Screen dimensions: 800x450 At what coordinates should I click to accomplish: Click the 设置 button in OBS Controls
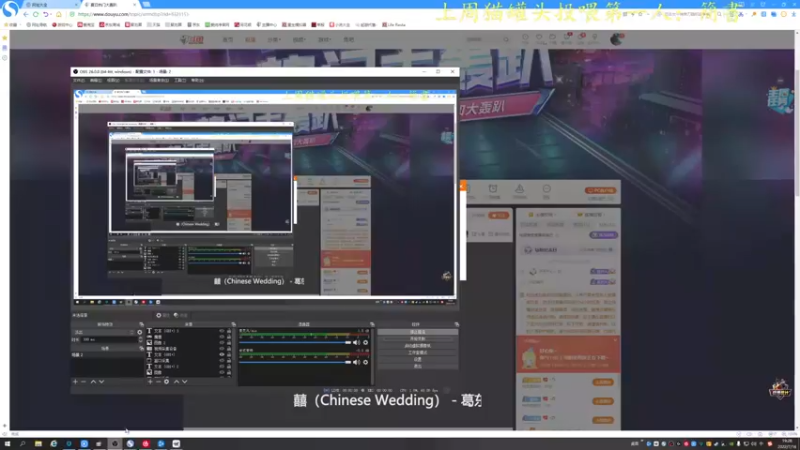[417, 359]
